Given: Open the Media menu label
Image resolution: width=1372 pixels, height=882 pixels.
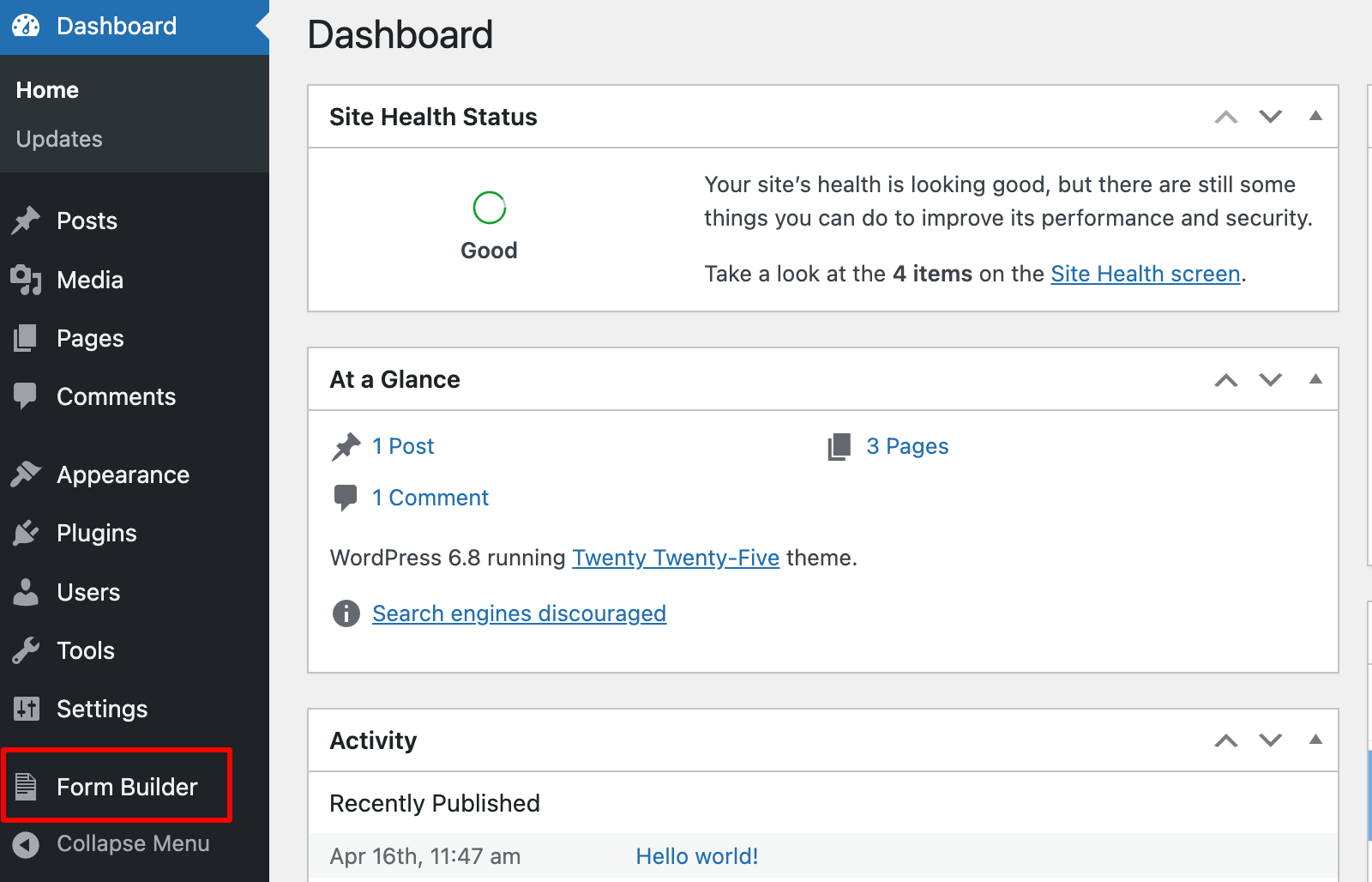Looking at the screenshot, I should (x=90, y=280).
